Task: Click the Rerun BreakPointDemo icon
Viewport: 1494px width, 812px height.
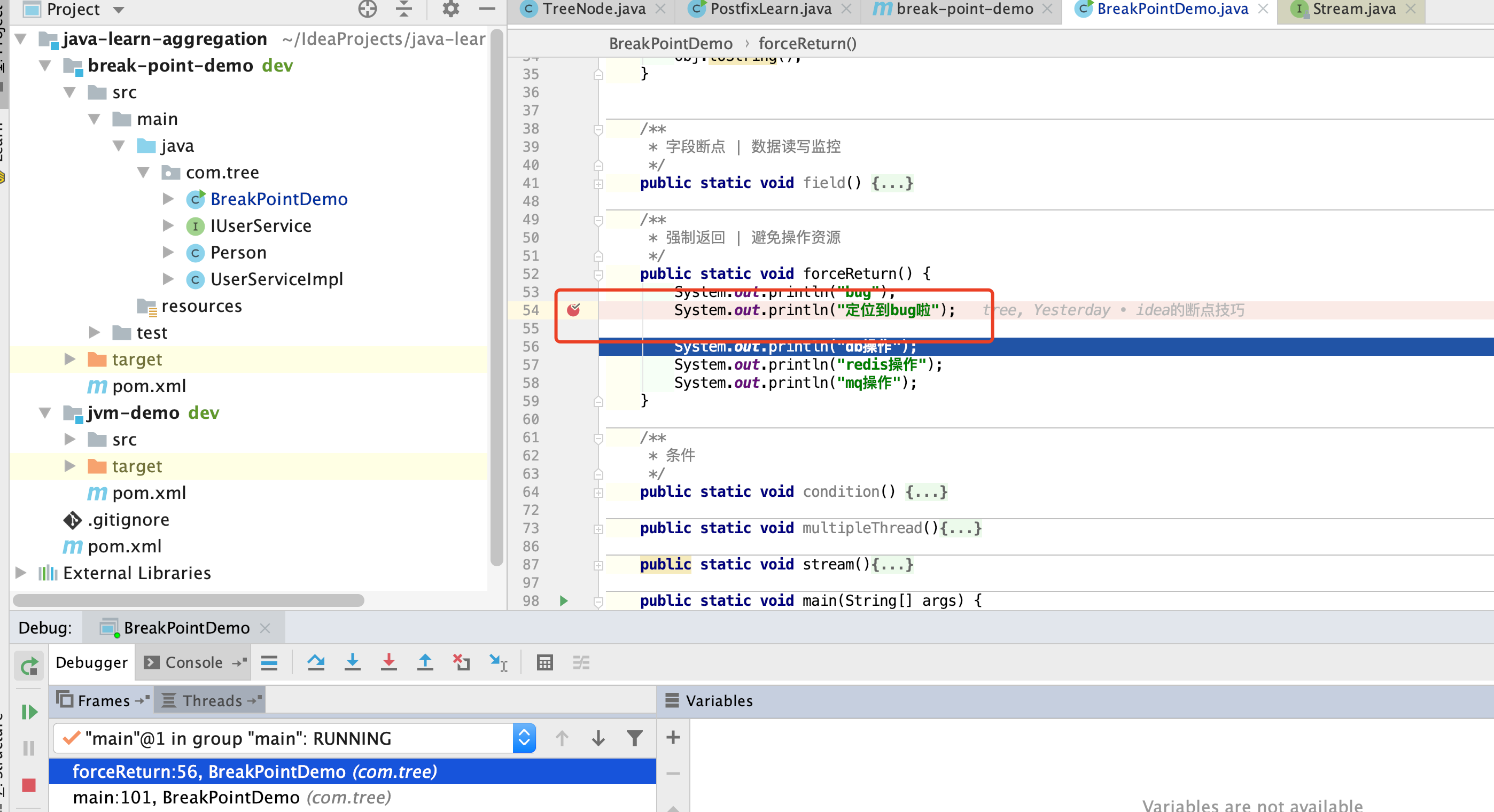Action: point(28,666)
